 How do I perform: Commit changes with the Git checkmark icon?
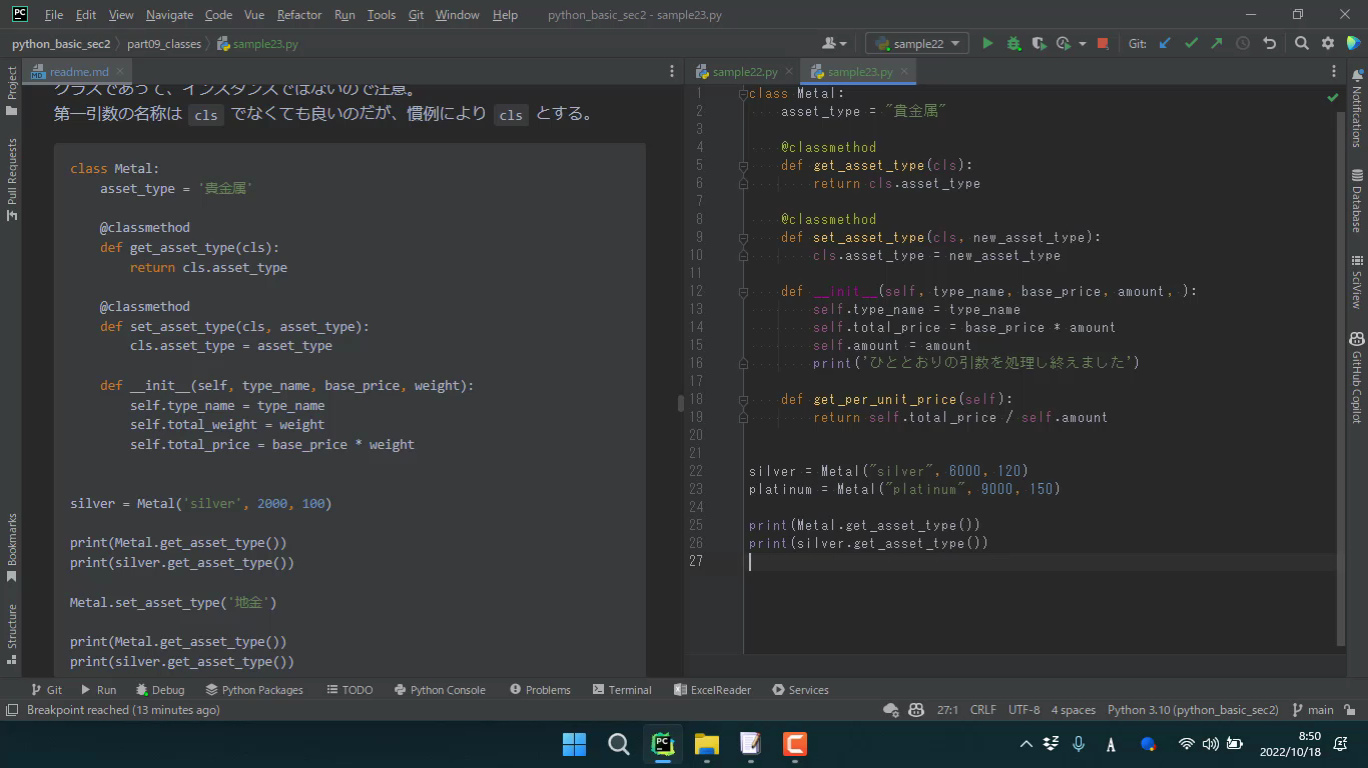1191,43
